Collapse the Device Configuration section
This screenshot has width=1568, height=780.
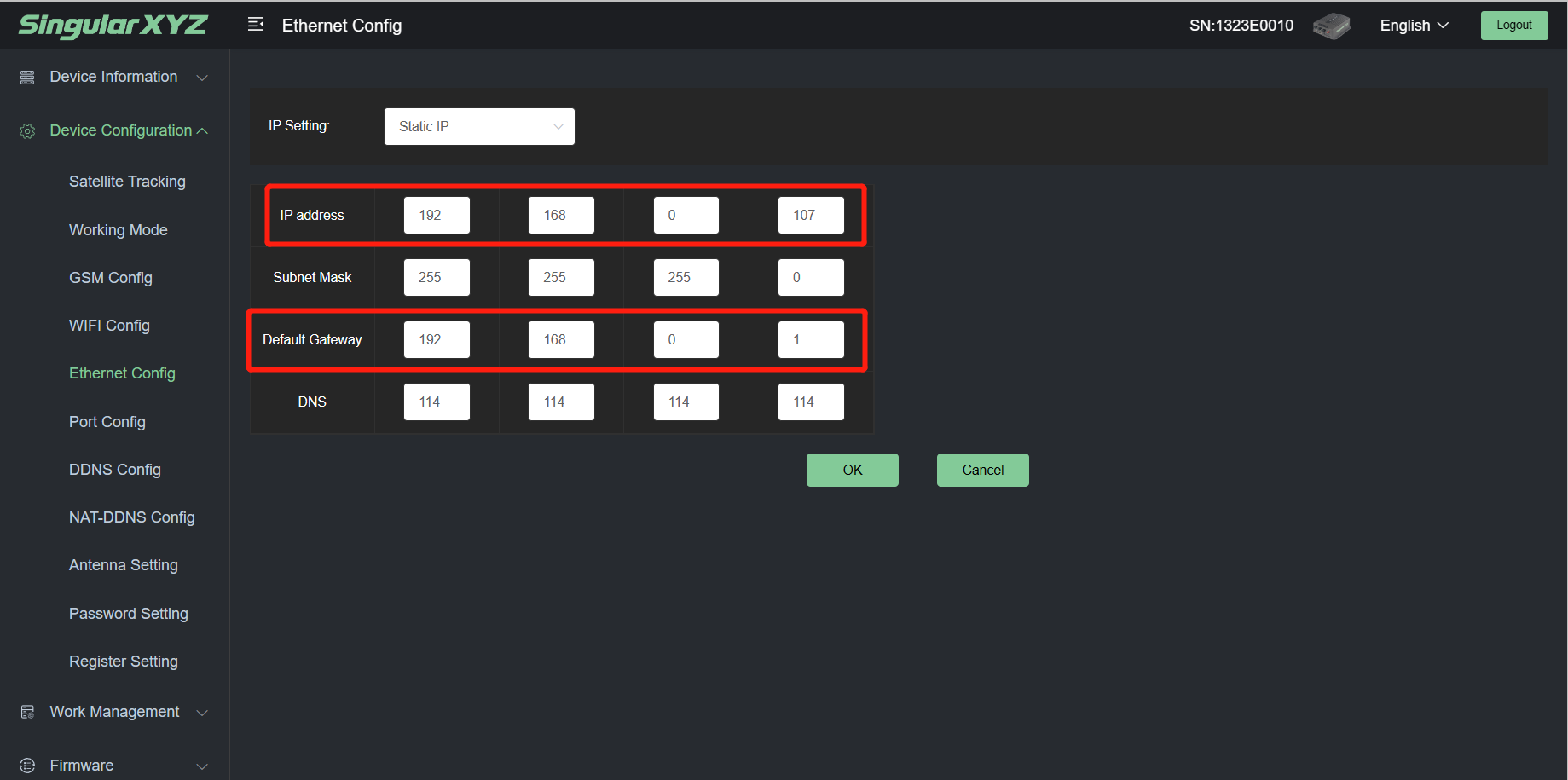[x=202, y=131]
